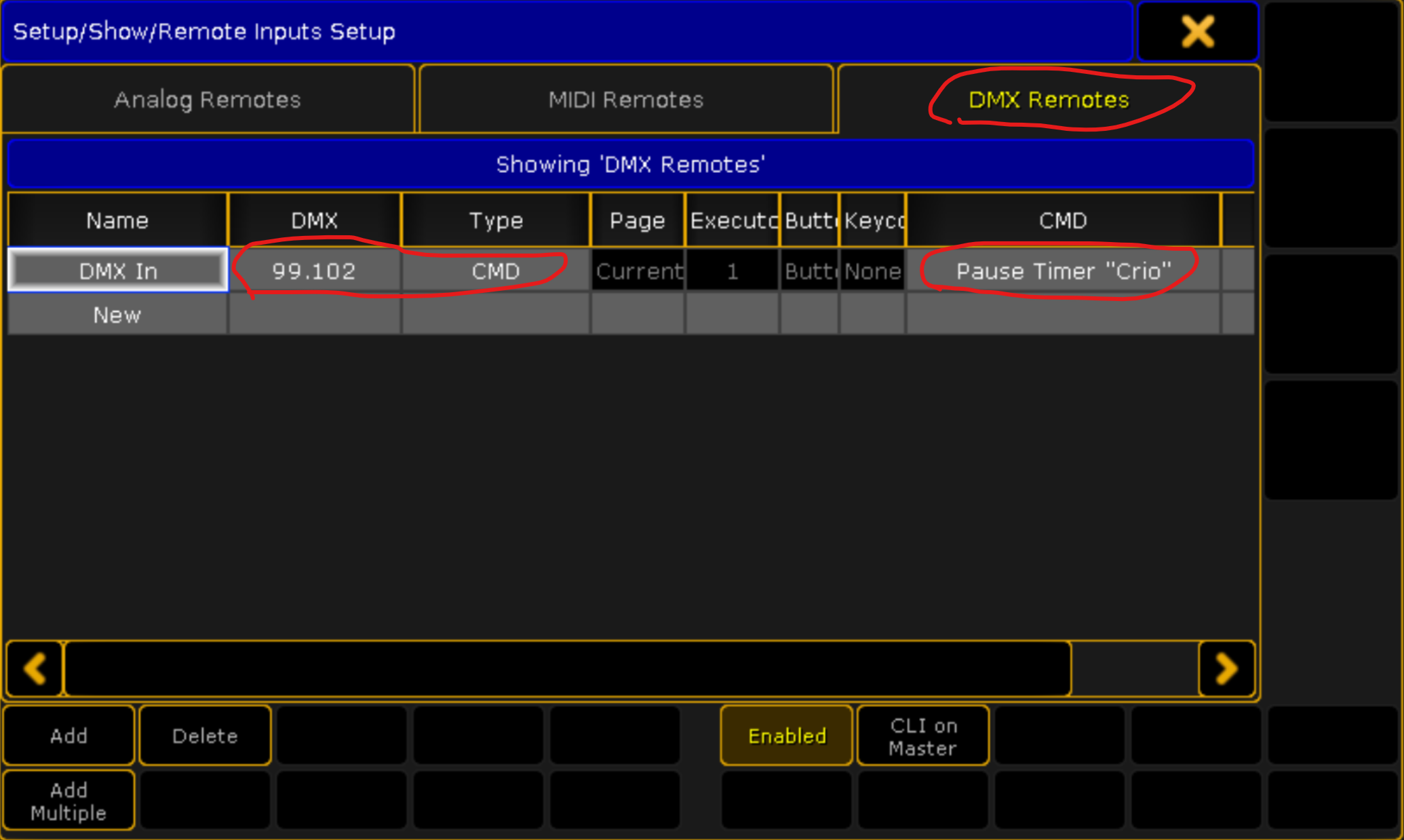Select the 'DMX In' name cell
This screenshot has width=1404, height=840.
coord(118,271)
